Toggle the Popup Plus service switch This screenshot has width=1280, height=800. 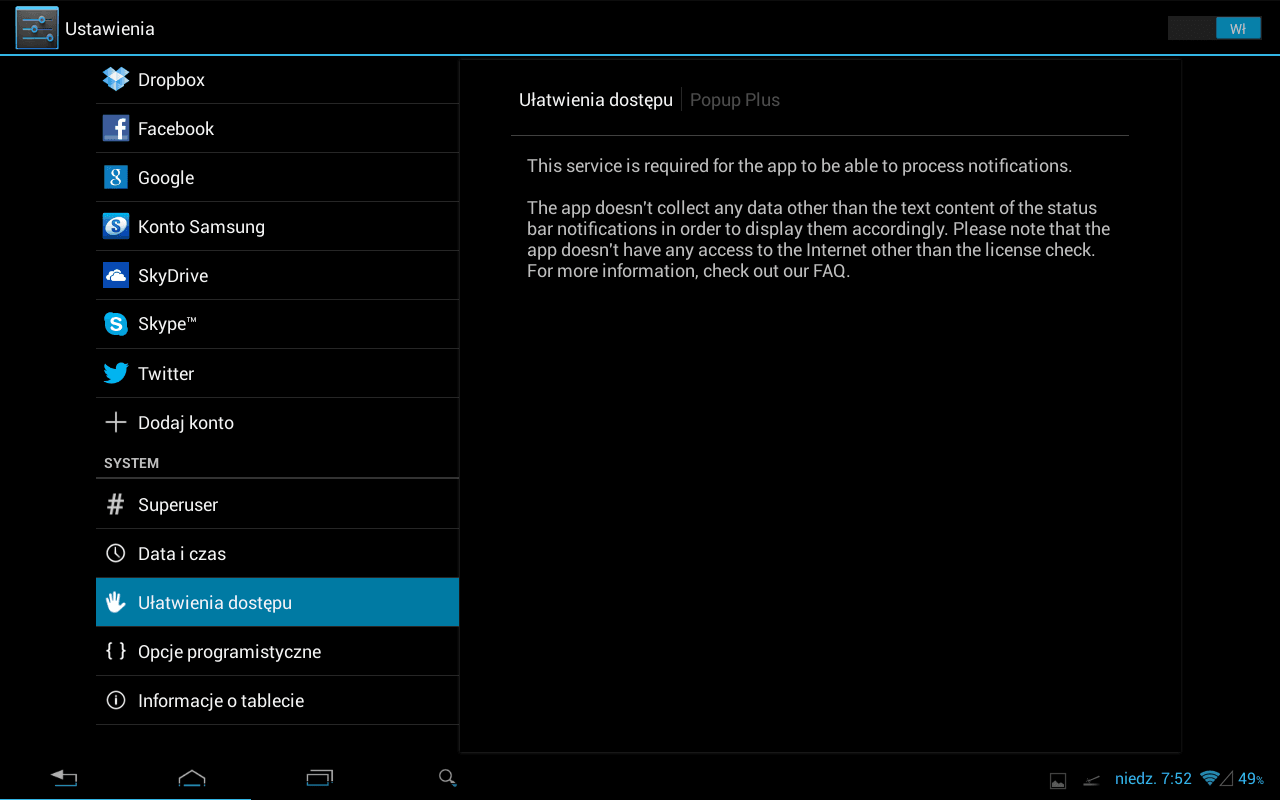click(x=1214, y=29)
